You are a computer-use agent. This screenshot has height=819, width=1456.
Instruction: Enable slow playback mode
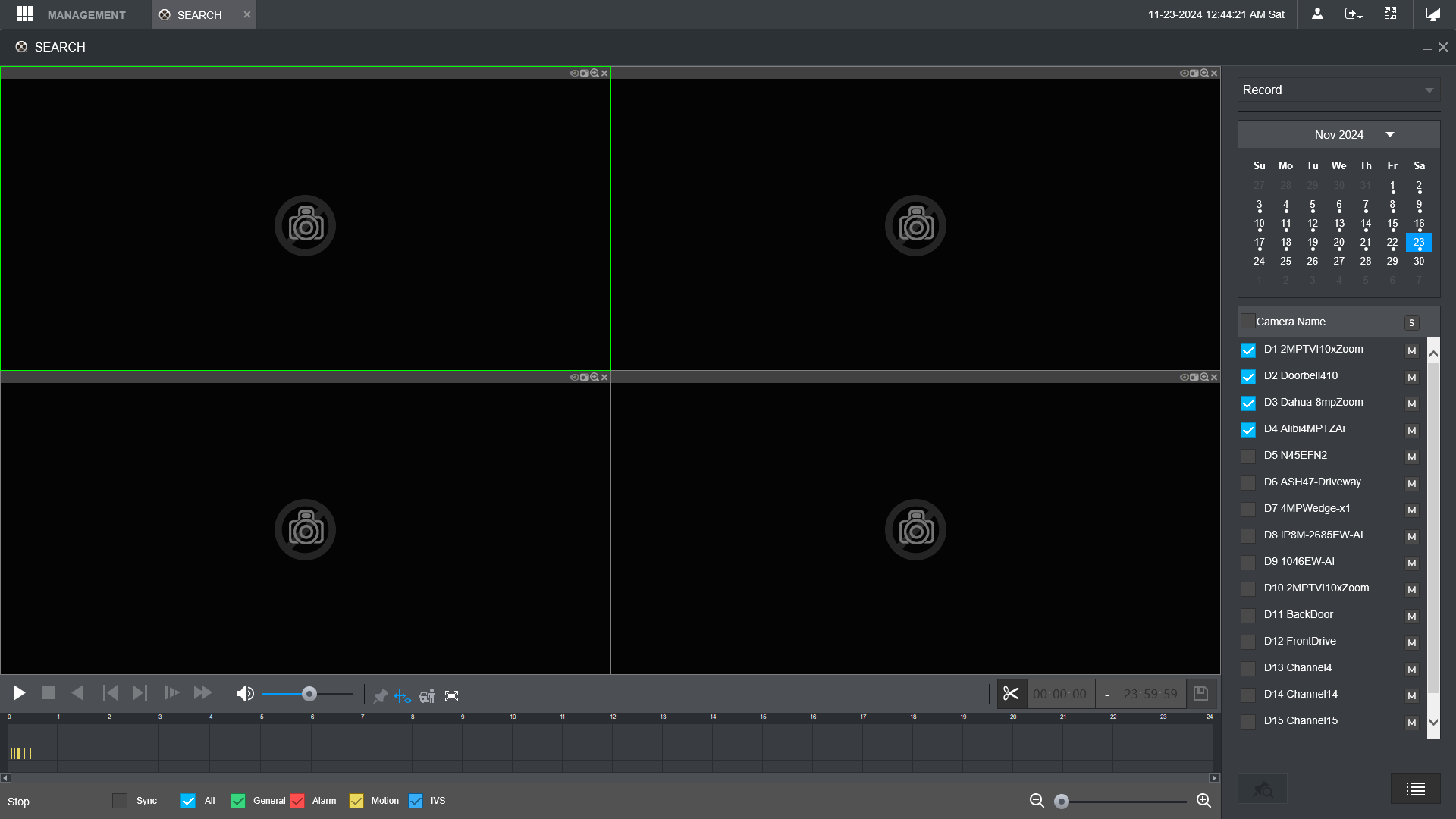[172, 693]
